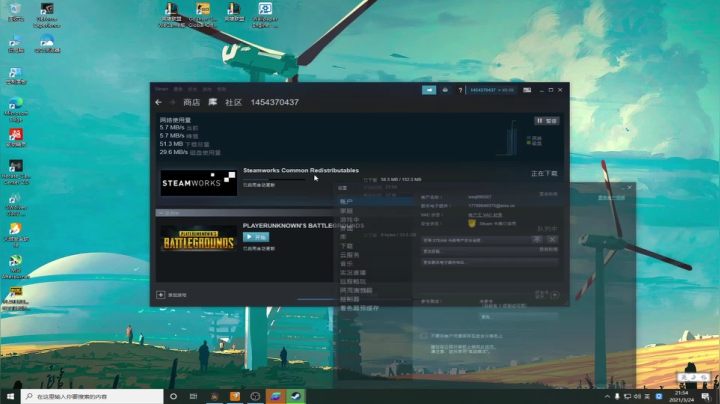Image resolution: width=720 pixels, height=404 pixels.
Task: Open the Hecate Game Center desktop shortcut
Action: pos(16,172)
